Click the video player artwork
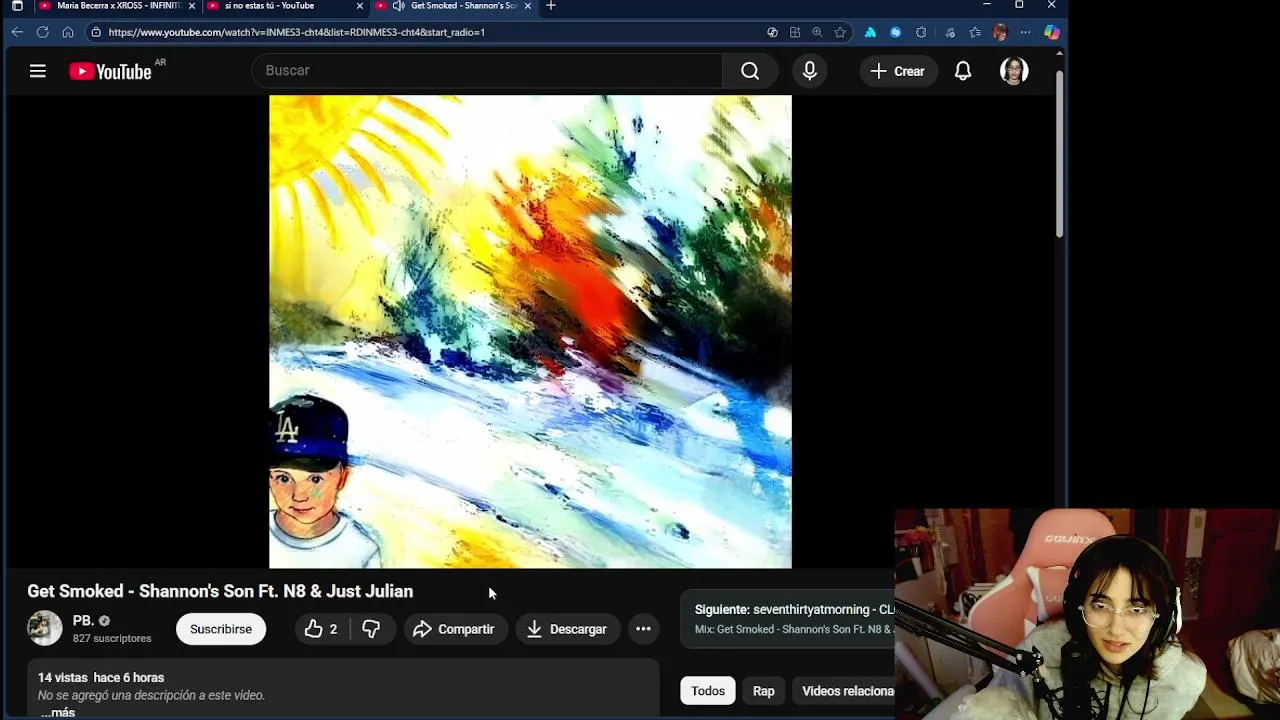1280x720 pixels. (x=530, y=332)
